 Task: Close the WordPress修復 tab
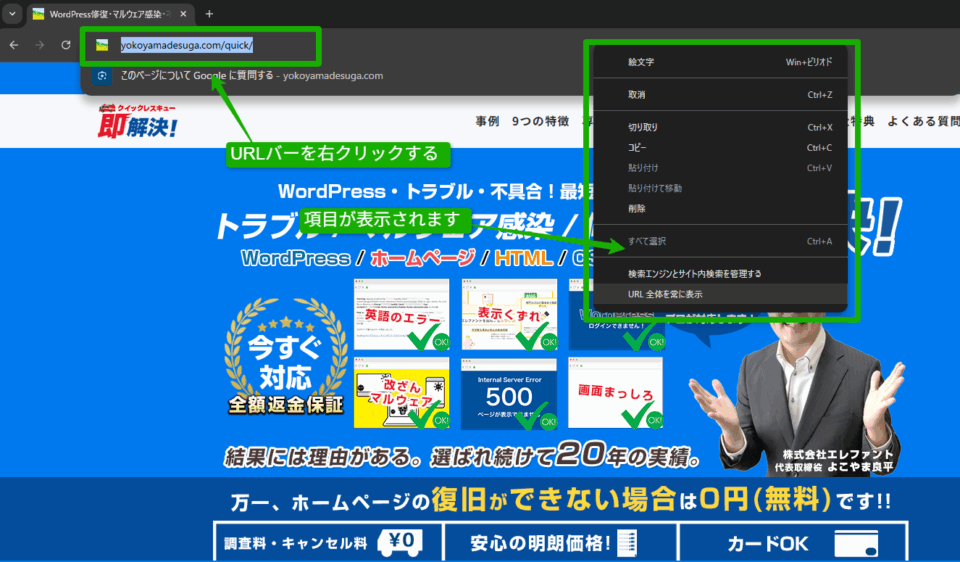(x=183, y=13)
